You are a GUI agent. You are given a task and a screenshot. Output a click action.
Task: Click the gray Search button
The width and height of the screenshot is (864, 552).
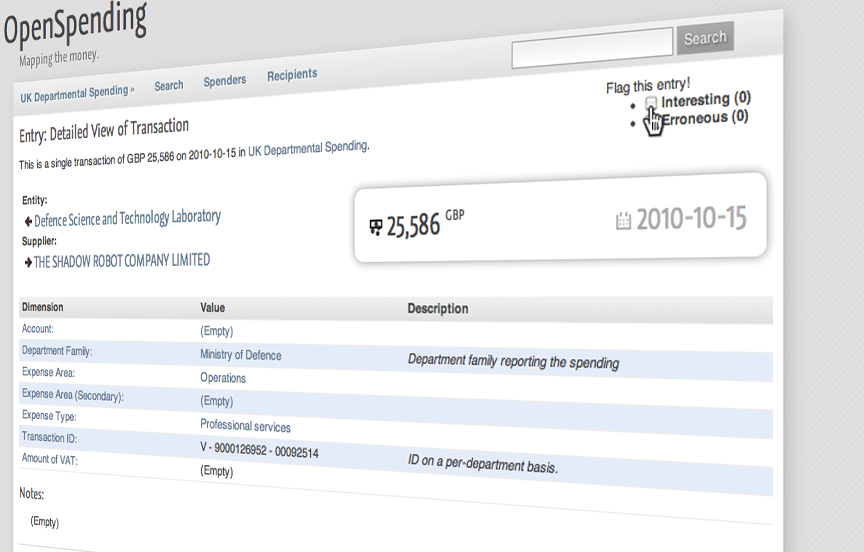[x=705, y=38]
